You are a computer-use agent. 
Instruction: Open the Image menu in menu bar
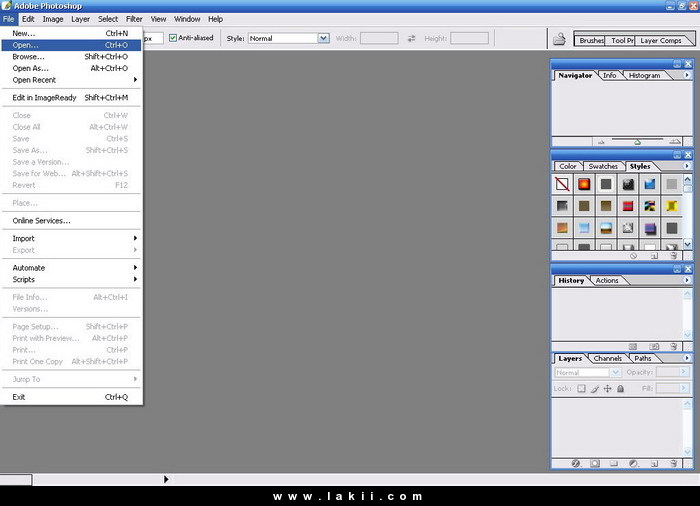[x=53, y=19]
